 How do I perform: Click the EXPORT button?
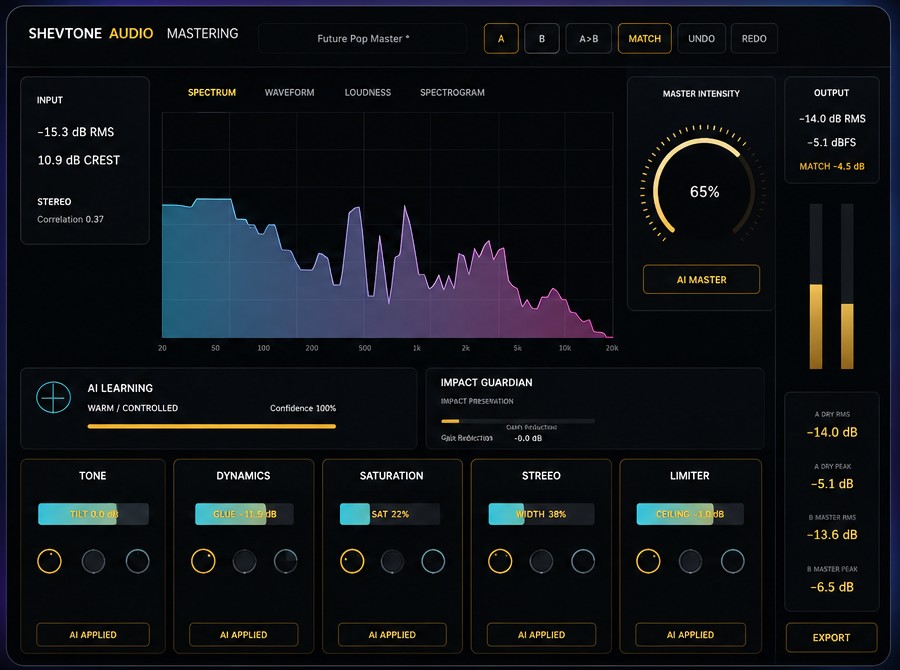pyautogui.click(x=831, y=637)
